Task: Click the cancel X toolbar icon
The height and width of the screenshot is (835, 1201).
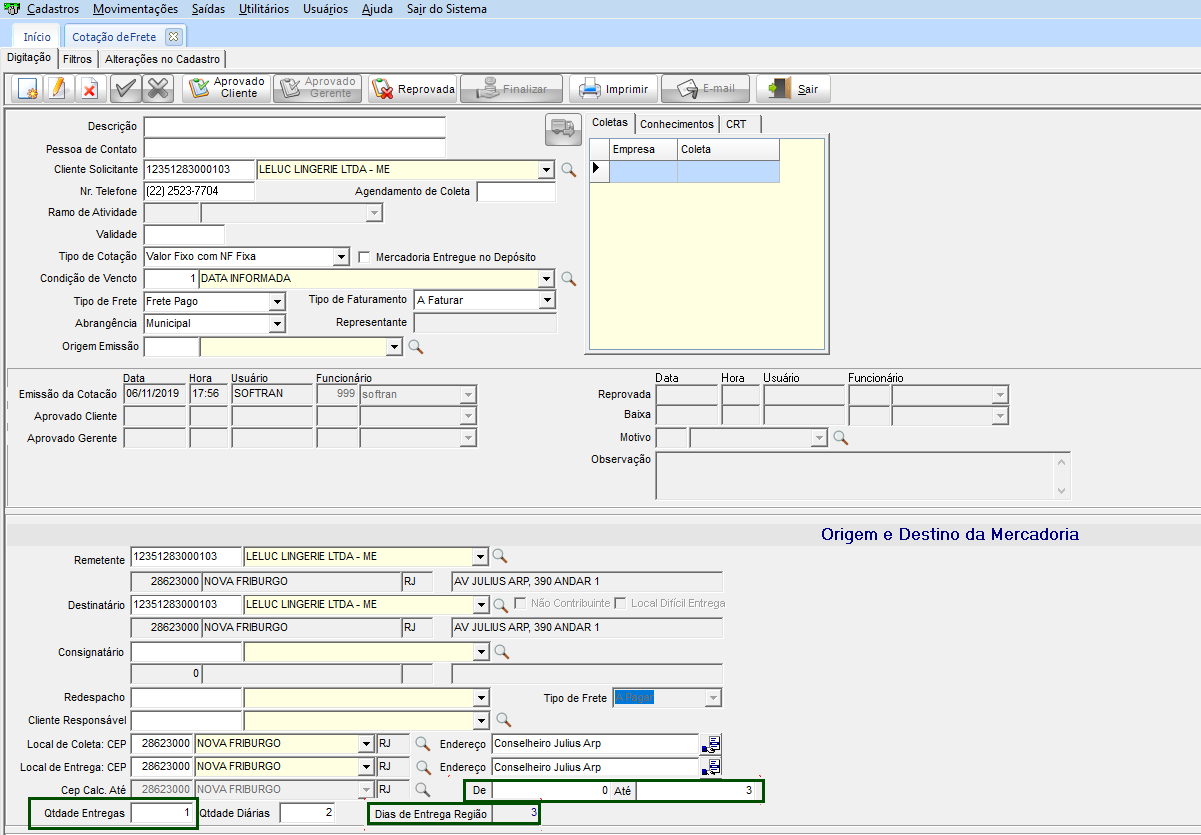Action: [157, 89]
